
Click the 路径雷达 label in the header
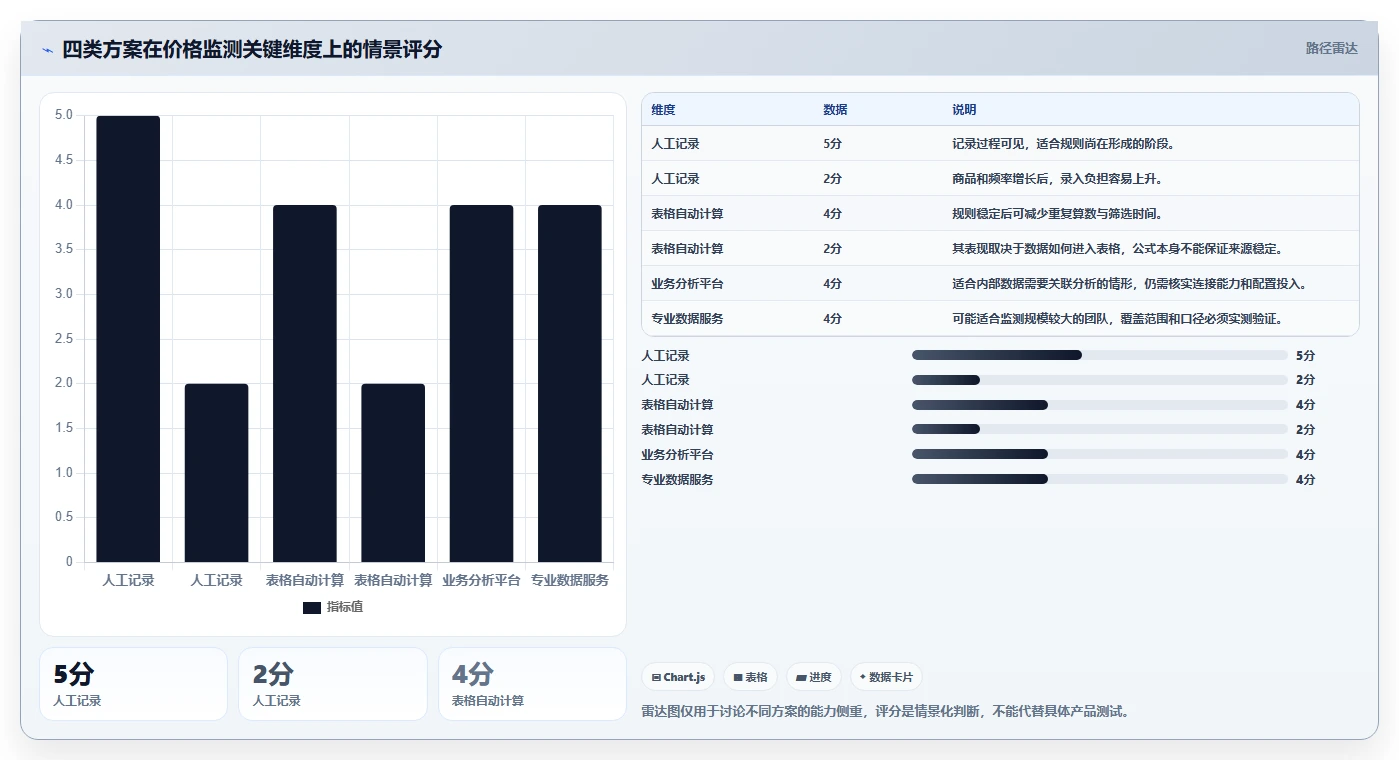[x=1331, y=48]
